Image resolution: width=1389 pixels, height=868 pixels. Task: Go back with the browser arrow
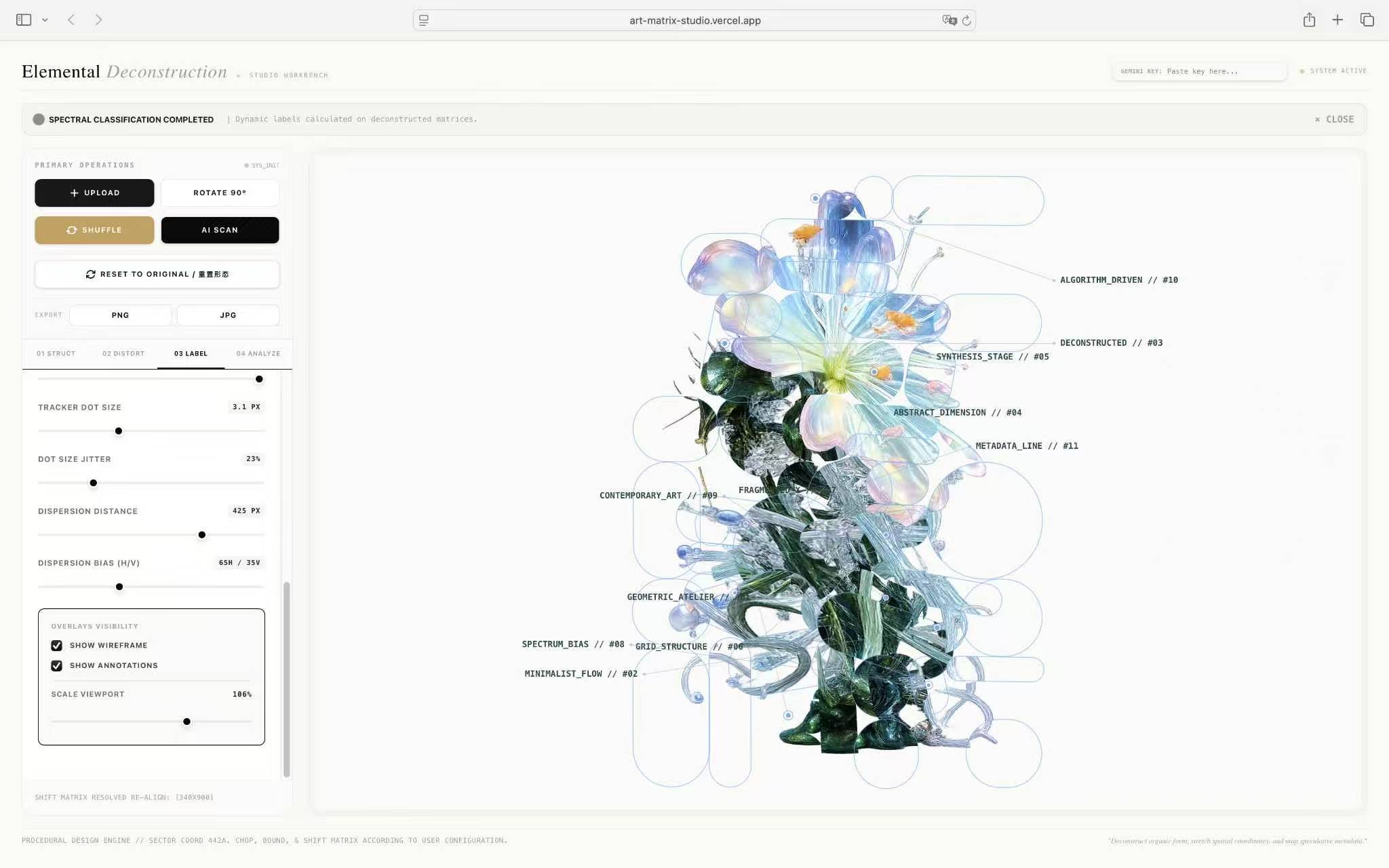click(71, 20)
